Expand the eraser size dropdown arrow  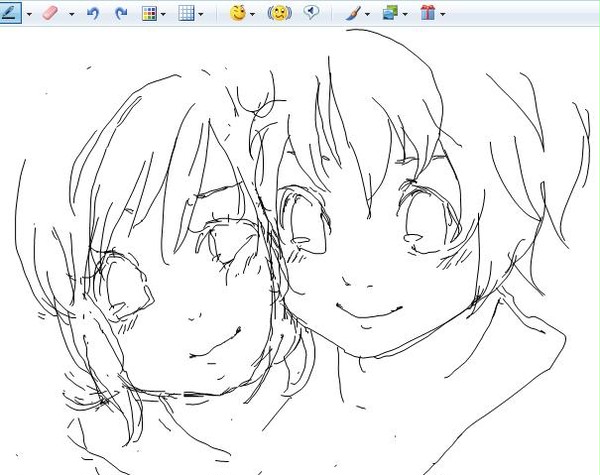[x=72, y=15]
